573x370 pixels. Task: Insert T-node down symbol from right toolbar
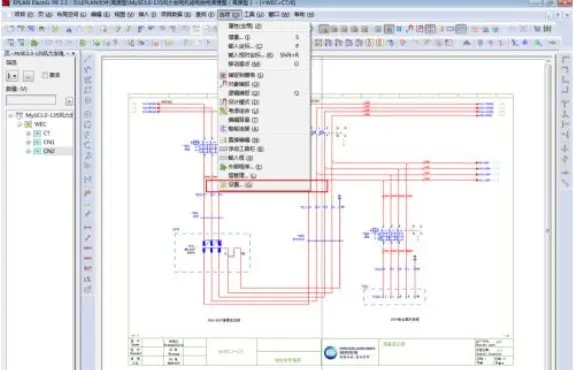tap(565, 104)
